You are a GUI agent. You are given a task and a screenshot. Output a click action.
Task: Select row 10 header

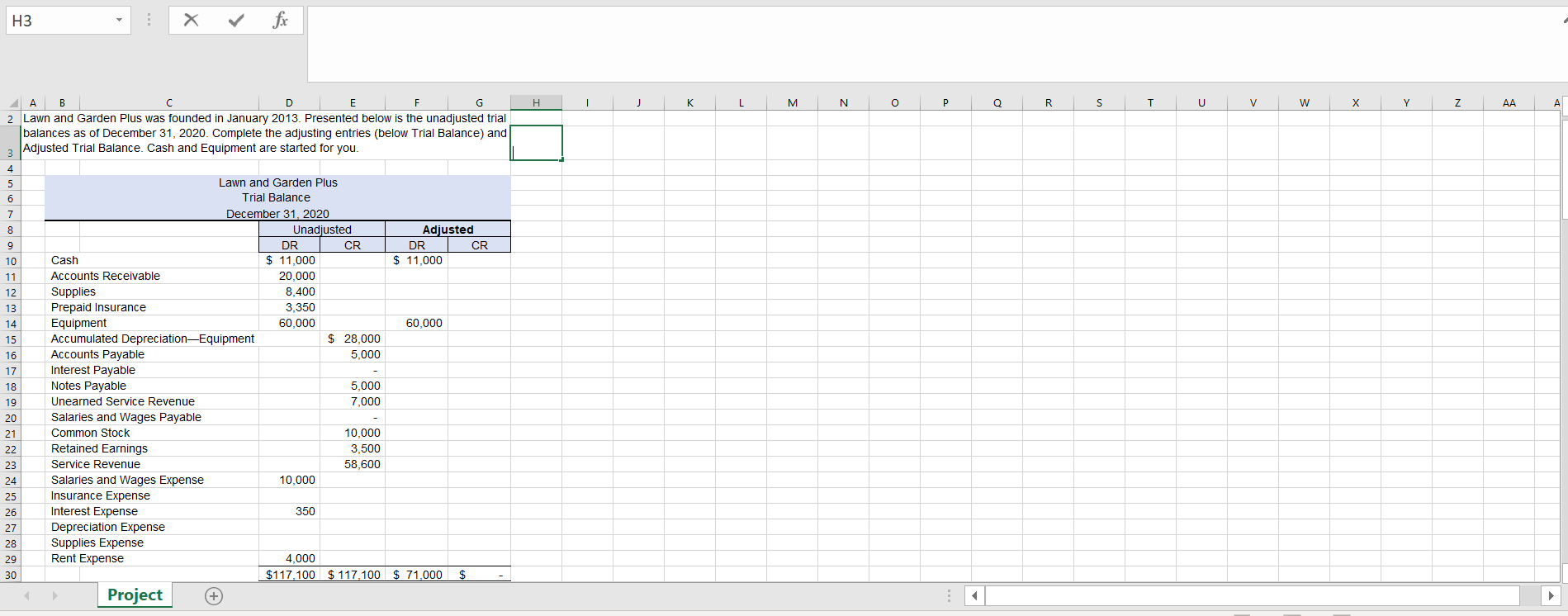(x=11, y=261)
